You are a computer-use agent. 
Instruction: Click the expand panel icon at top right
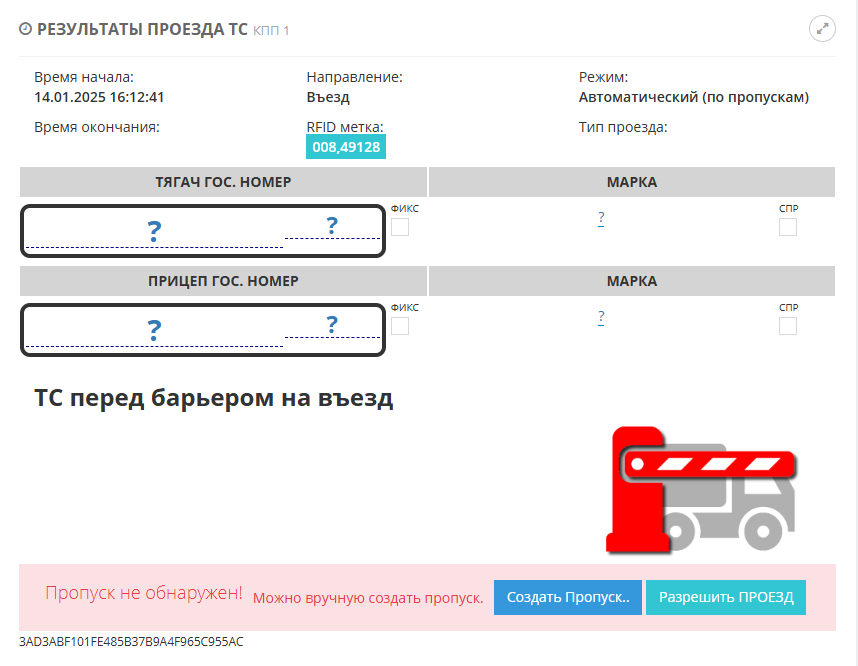pyautogui.click(x=822, y=29)
